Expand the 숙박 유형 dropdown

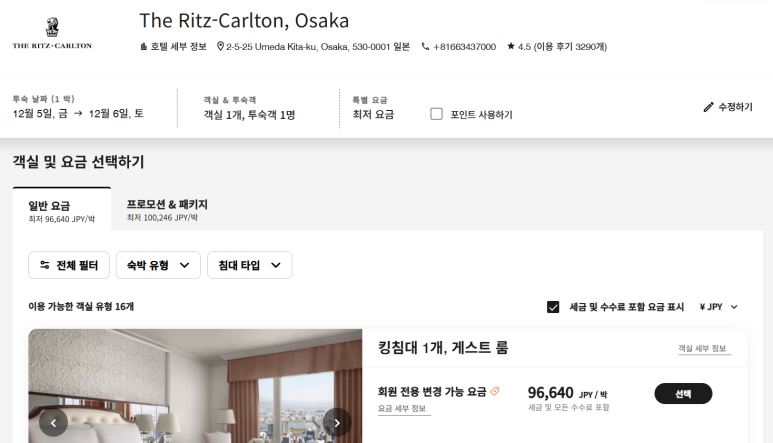(158, 265)
